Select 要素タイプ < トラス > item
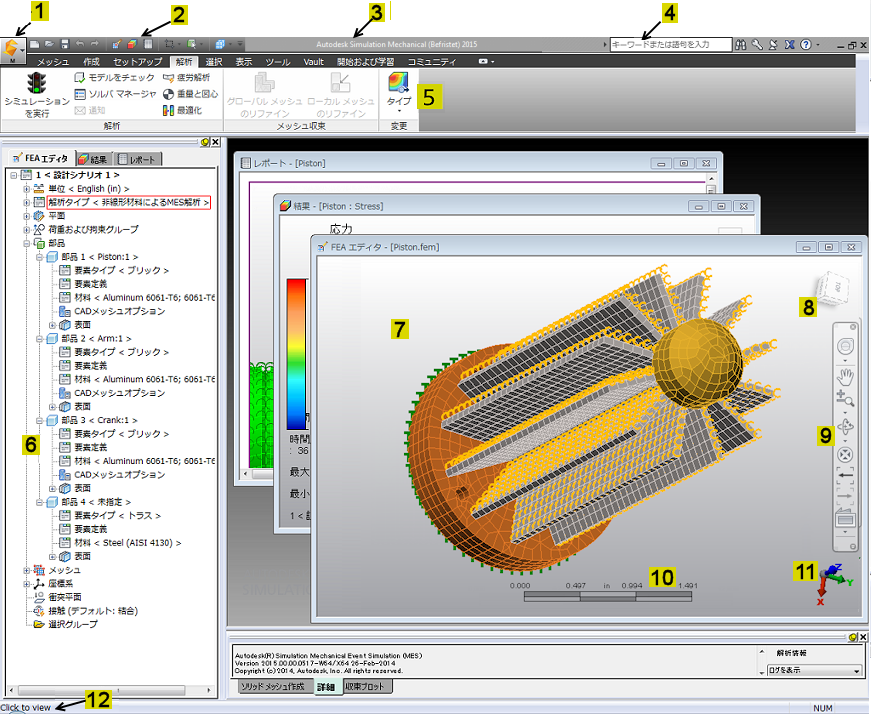 pos(117,516)
